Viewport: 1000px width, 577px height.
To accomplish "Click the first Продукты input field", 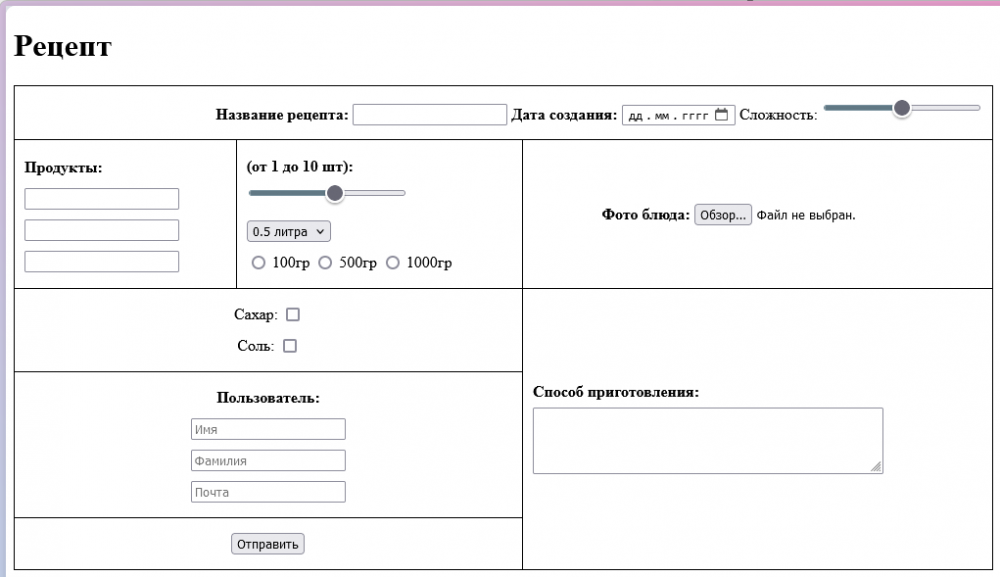I will pos(102,199).
